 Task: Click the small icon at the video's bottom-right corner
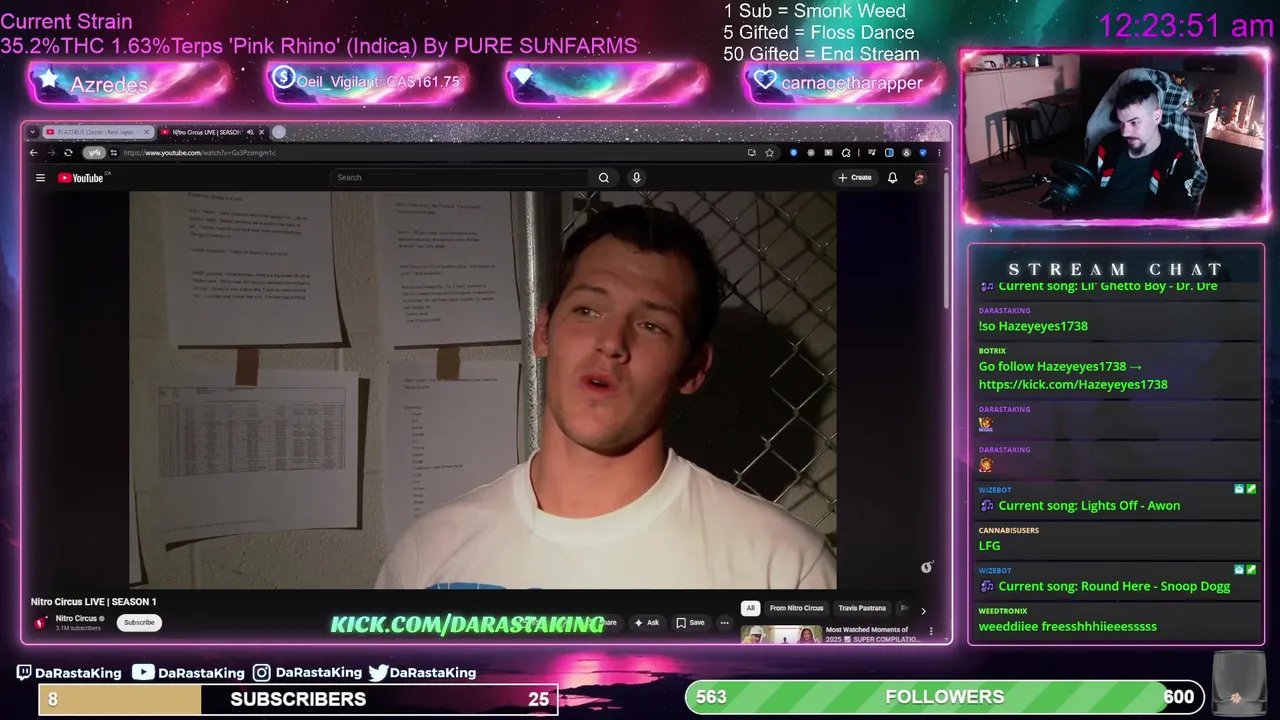click(x=926, y=567)
